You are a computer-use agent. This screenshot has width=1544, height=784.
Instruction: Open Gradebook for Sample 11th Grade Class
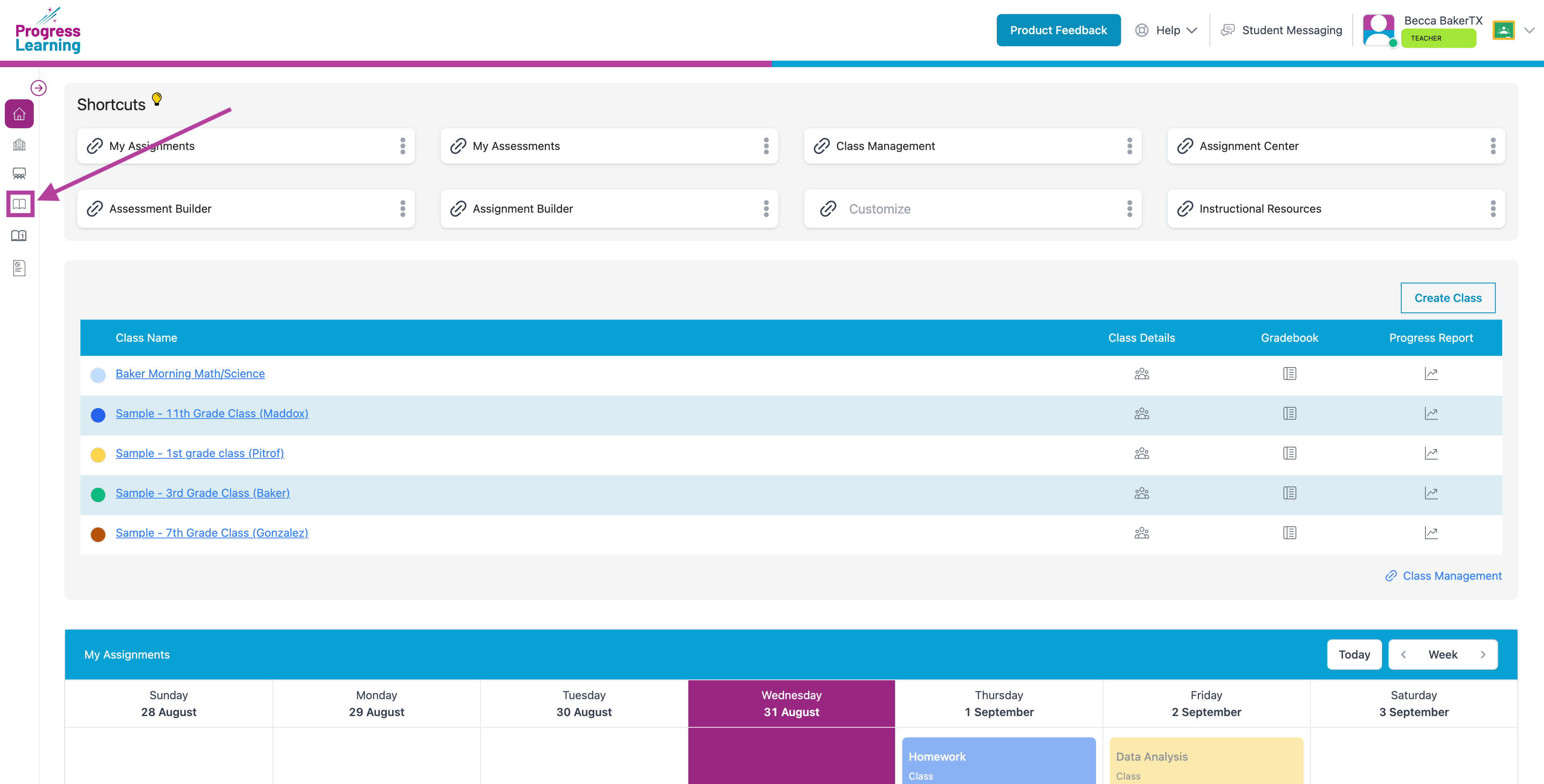1290,414
